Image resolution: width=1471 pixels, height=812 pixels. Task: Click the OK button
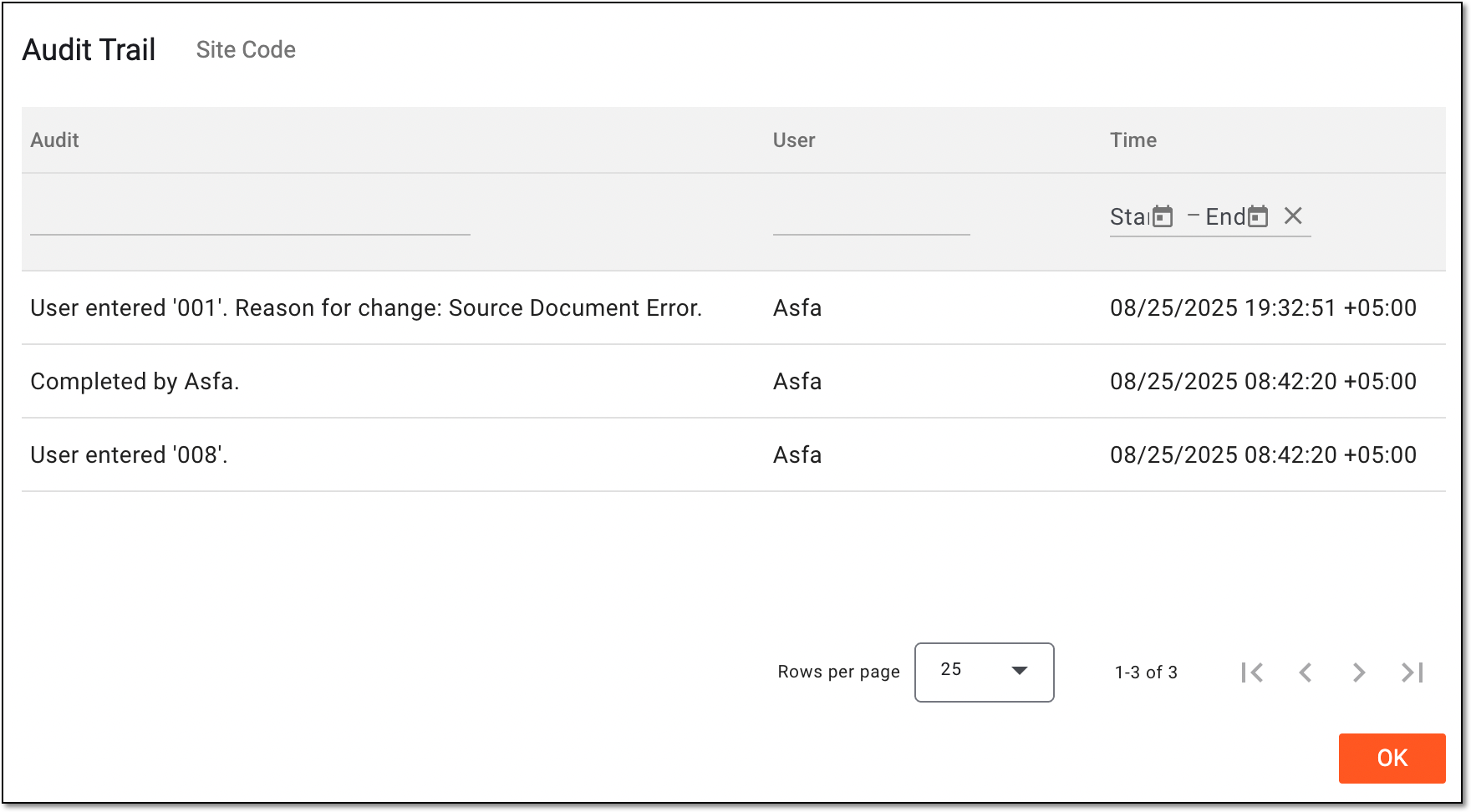click(1392, 759)
